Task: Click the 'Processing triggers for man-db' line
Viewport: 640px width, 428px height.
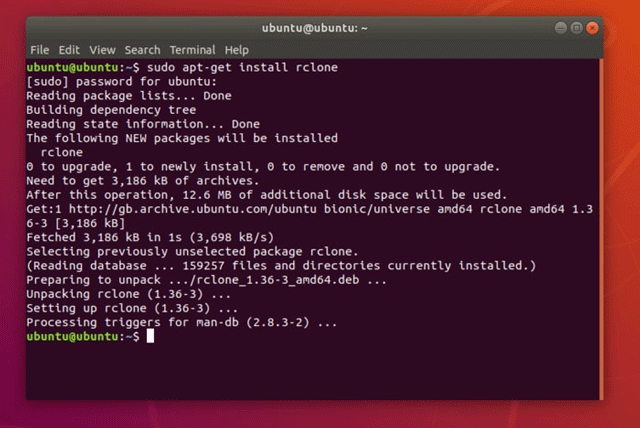Action: point(182,323)
